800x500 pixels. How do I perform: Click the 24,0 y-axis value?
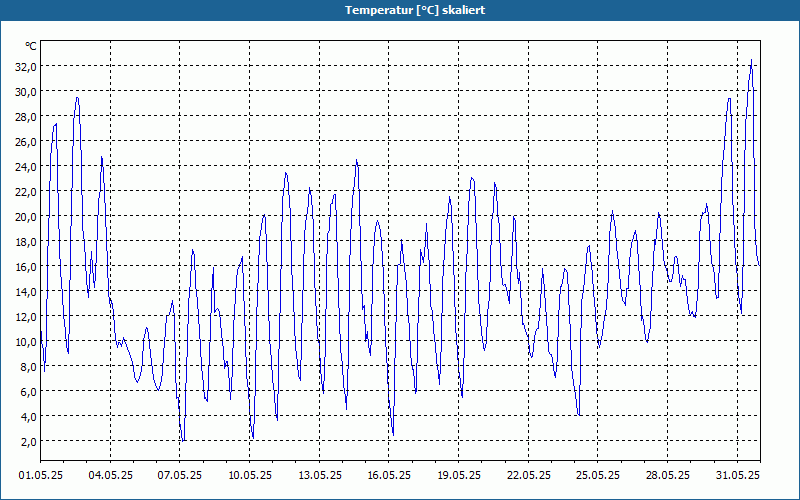point(26,166)
